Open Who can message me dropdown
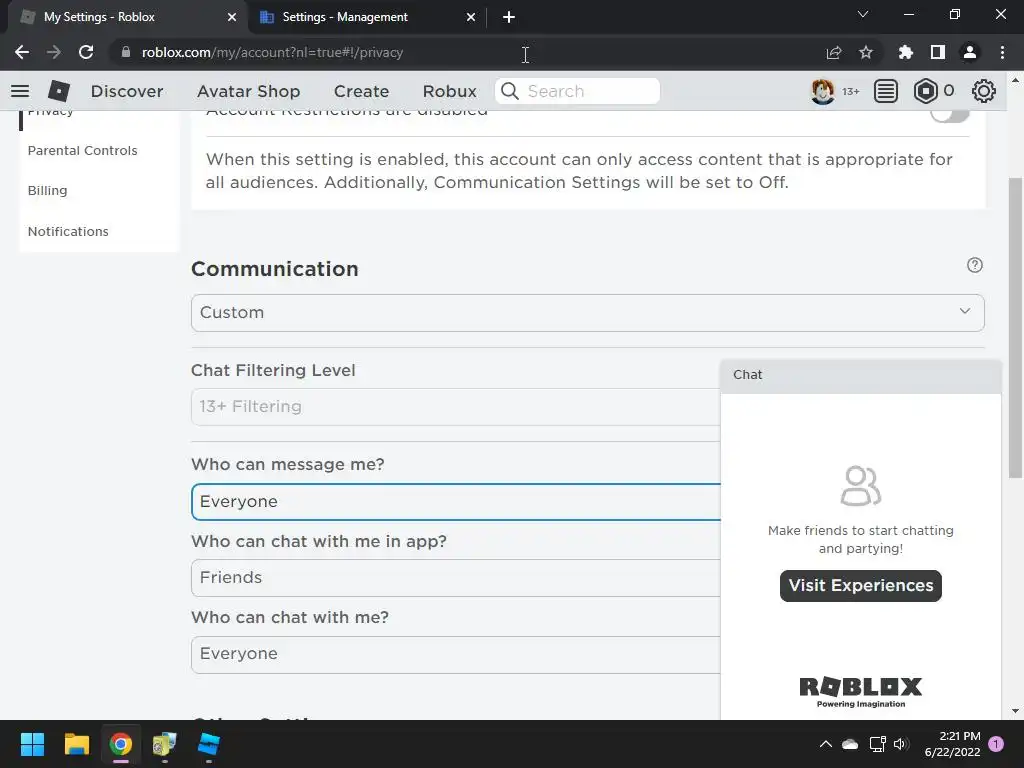 (456, 502)
